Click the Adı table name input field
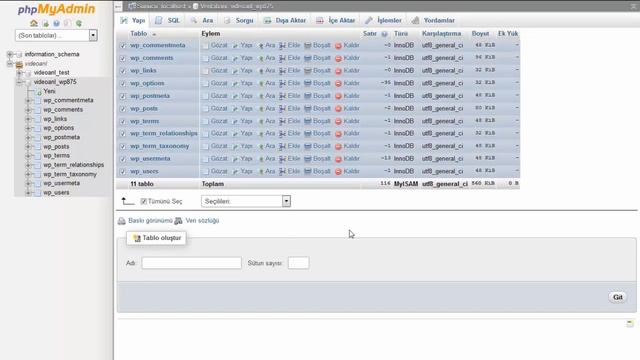Image resolution: width=640 pixels, height=360 pixels. (191, 263)
